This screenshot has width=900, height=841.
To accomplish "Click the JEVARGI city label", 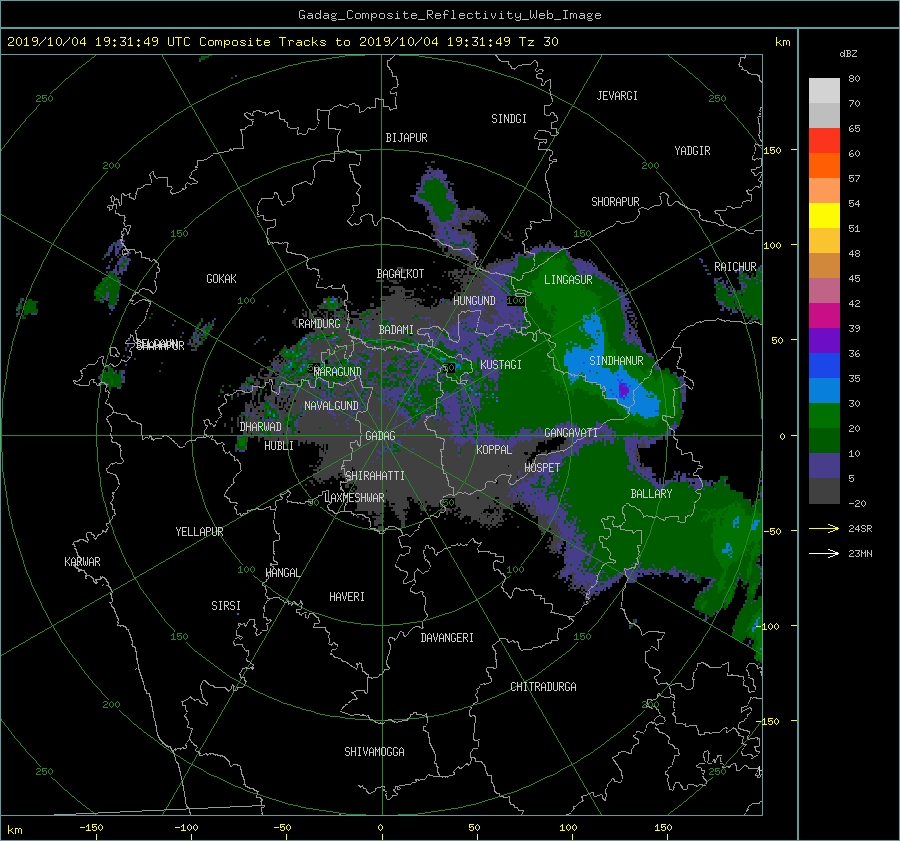I will tap(617, 95).
